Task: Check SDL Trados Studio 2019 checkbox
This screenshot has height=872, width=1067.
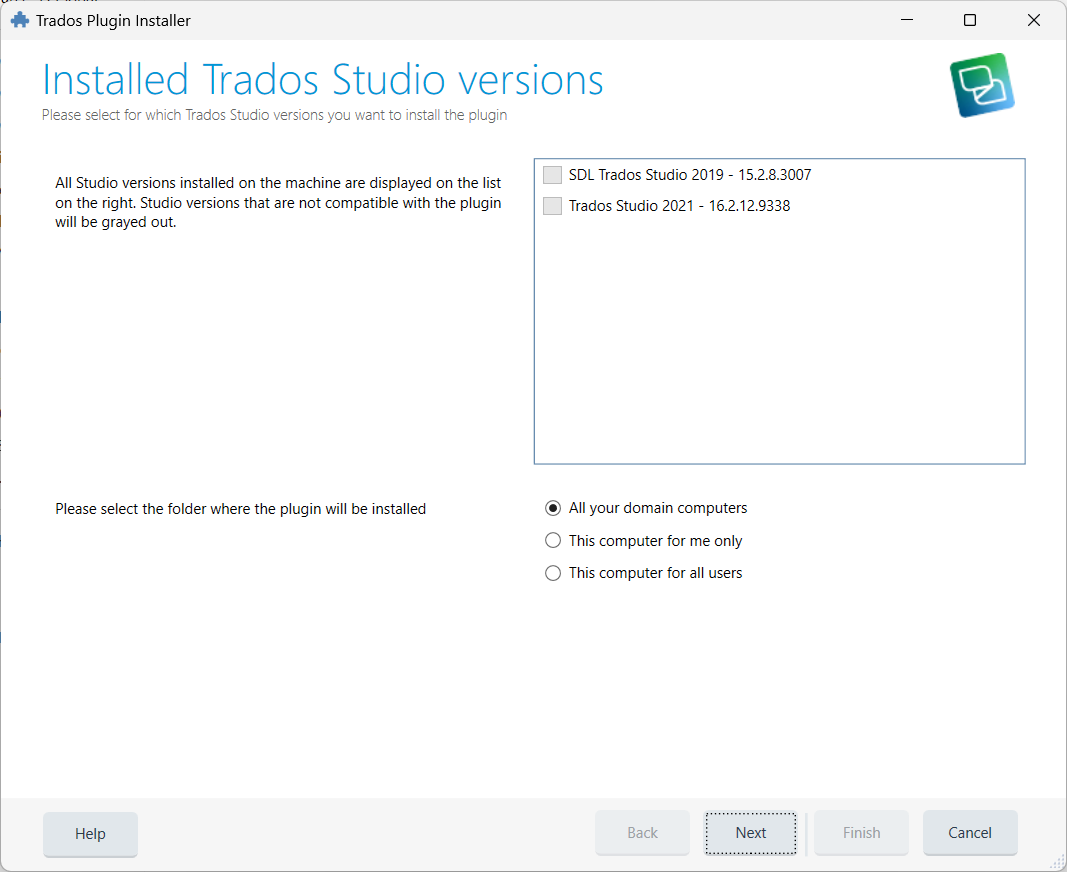Action: (x=553, y=175)
